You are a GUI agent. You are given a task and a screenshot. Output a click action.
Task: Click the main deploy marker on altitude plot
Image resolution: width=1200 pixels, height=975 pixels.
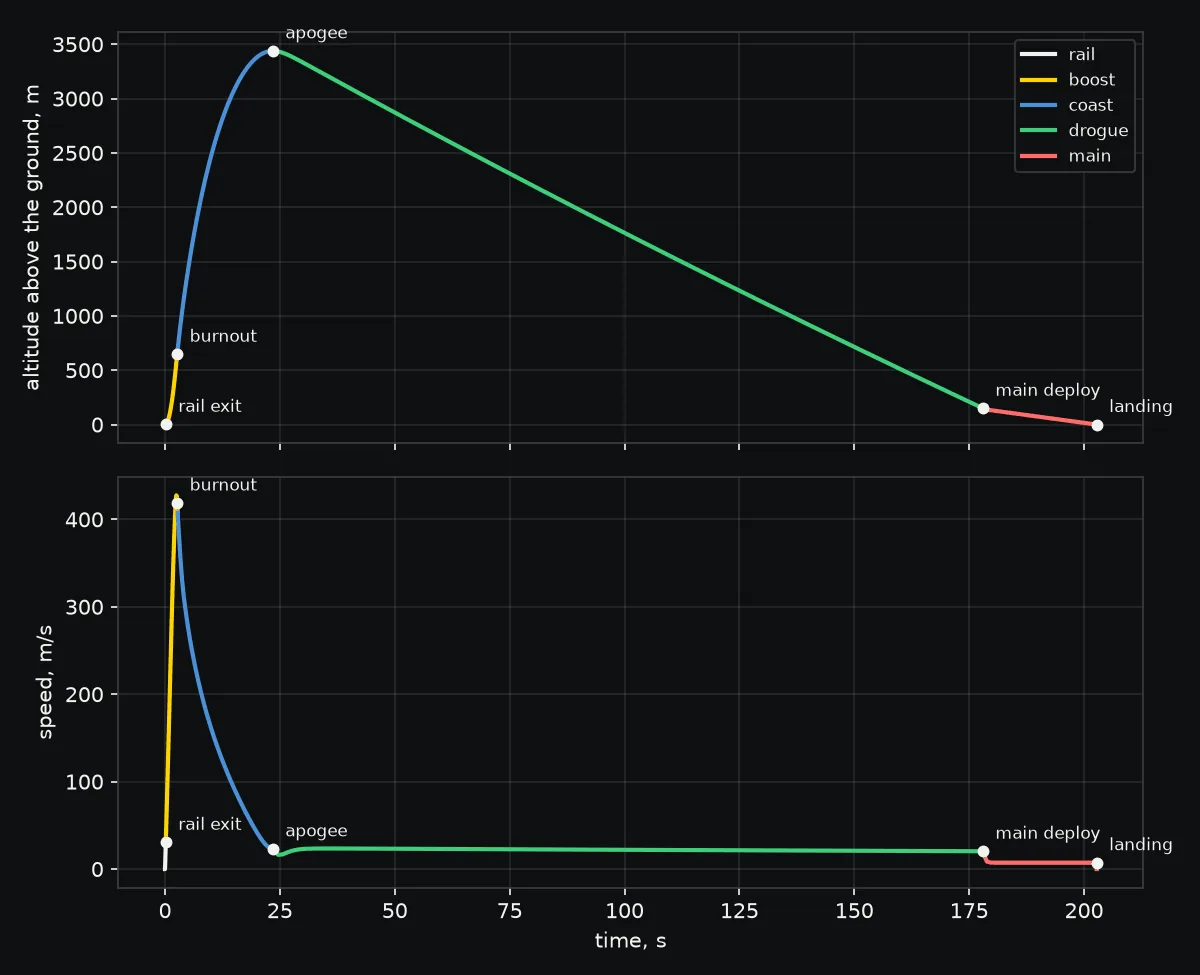pyautogui.click(x=983, y=408)
